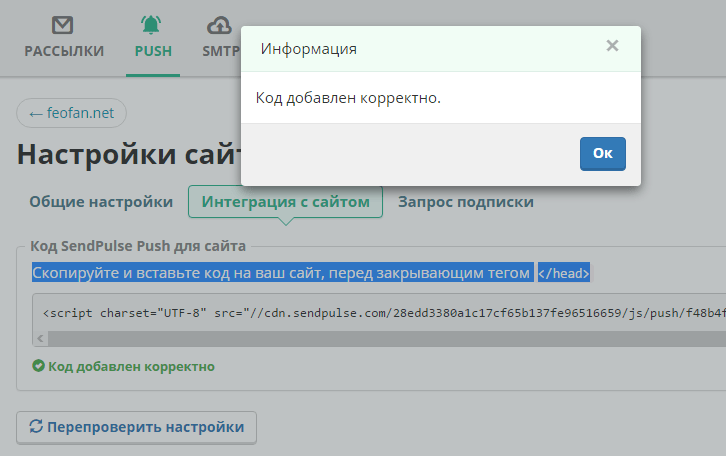The width and height of the screenshot is (726, 456).
Task: Go back to feofan.net site link
Action: coord(71,113)
